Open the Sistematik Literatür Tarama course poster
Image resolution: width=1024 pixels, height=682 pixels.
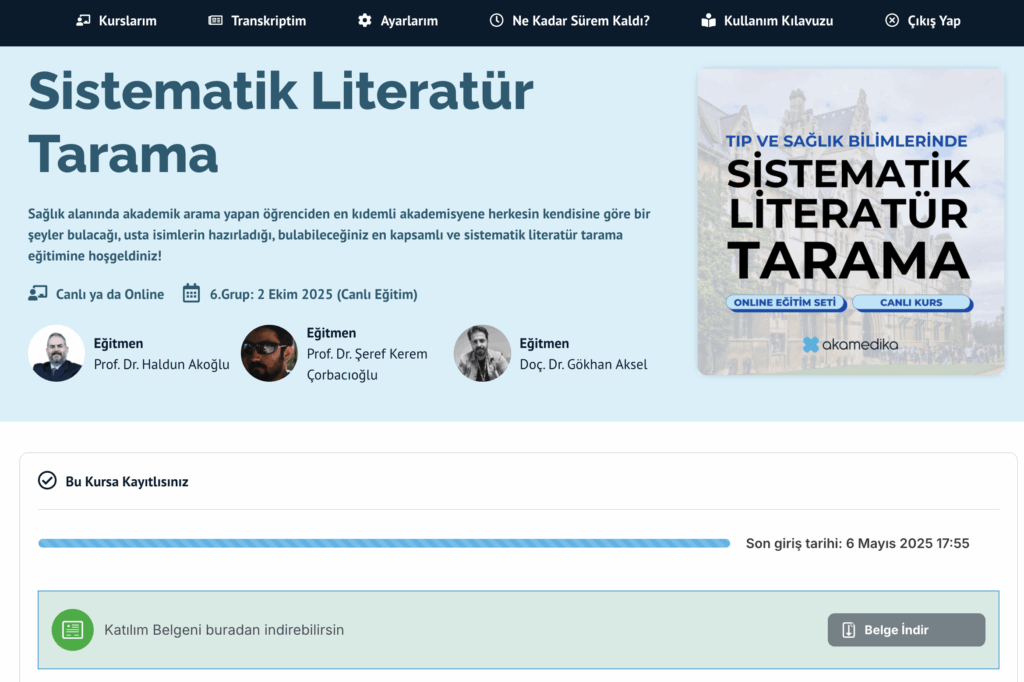click(850, 222)
